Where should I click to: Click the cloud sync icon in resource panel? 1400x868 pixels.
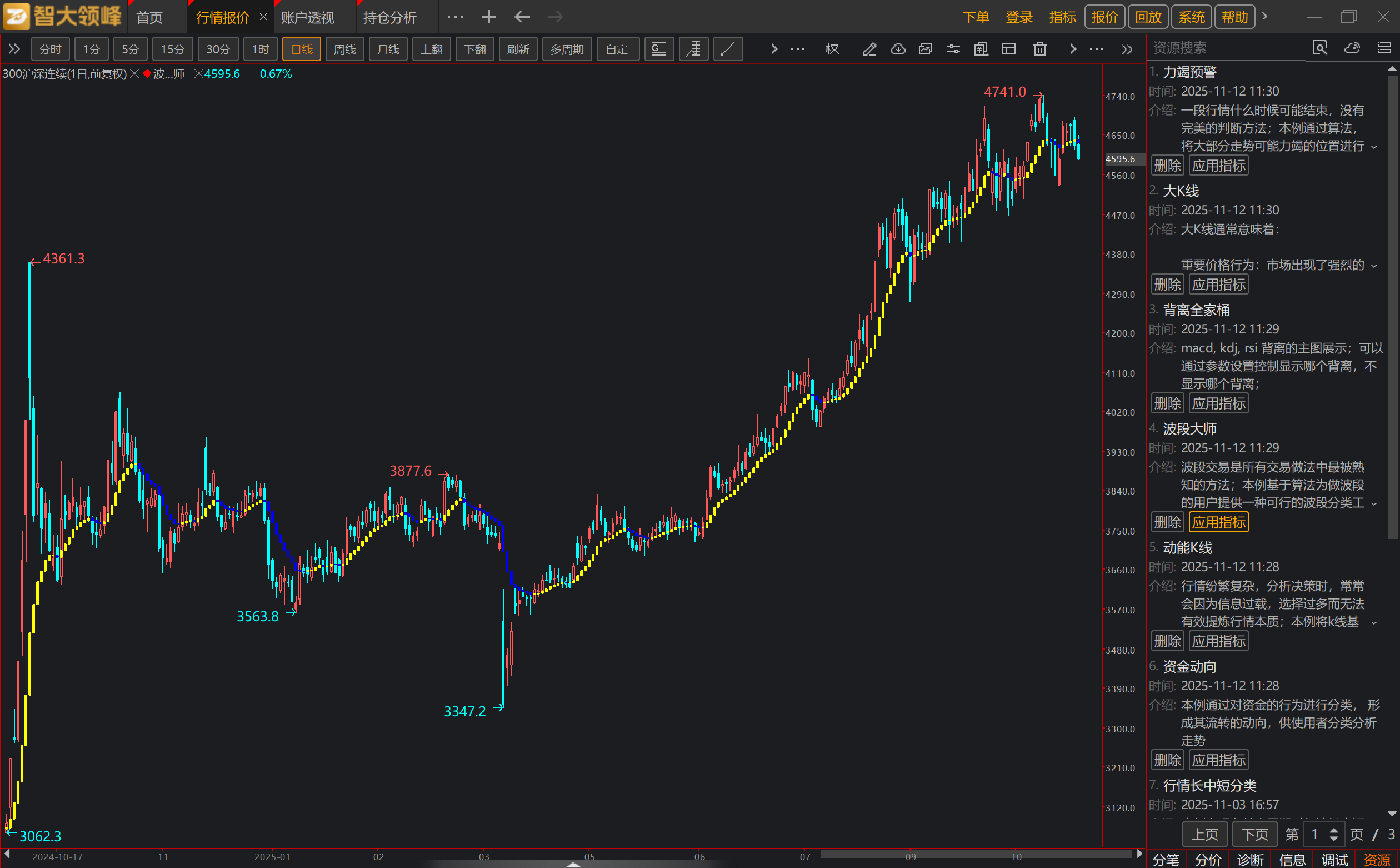[x=1352, y=48]
